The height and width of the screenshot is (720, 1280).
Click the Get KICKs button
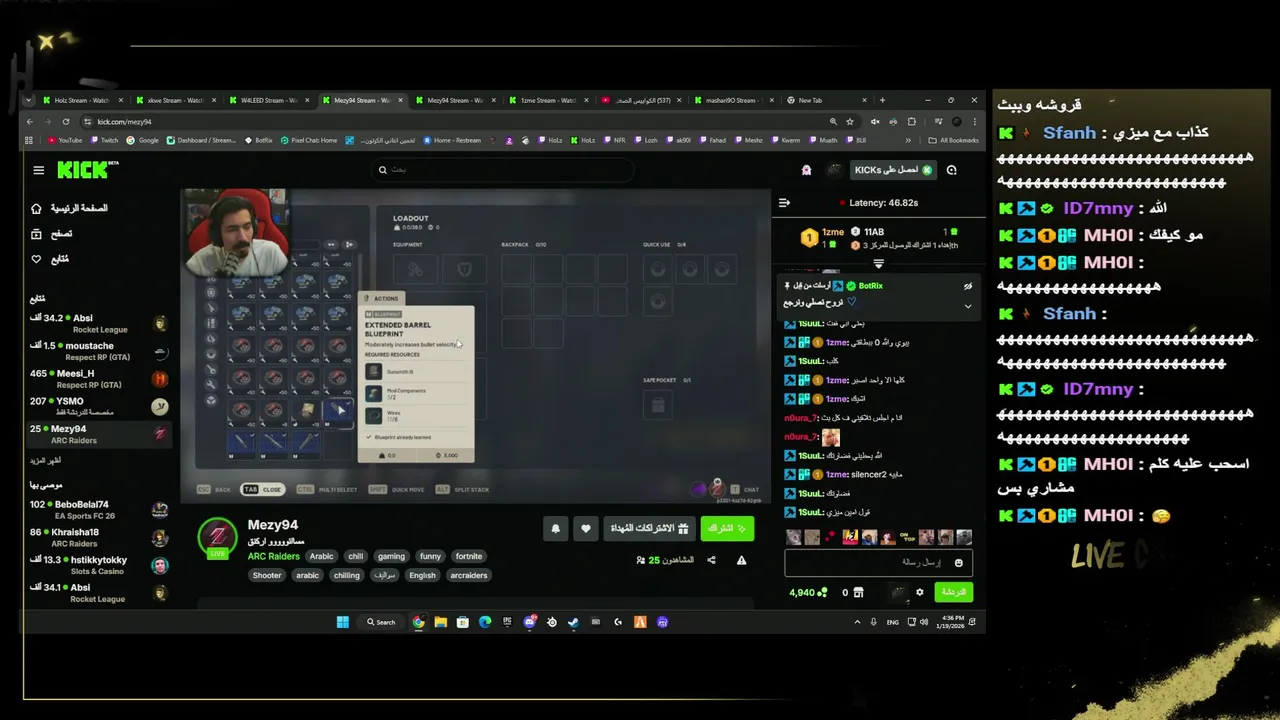click(893, 170)
